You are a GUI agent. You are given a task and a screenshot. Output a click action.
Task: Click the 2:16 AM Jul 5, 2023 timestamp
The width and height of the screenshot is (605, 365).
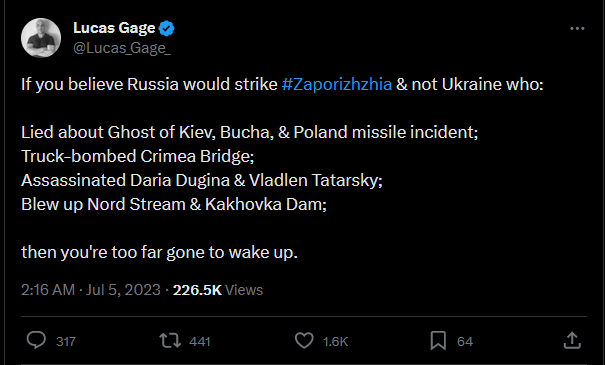(x=91, y=290)
